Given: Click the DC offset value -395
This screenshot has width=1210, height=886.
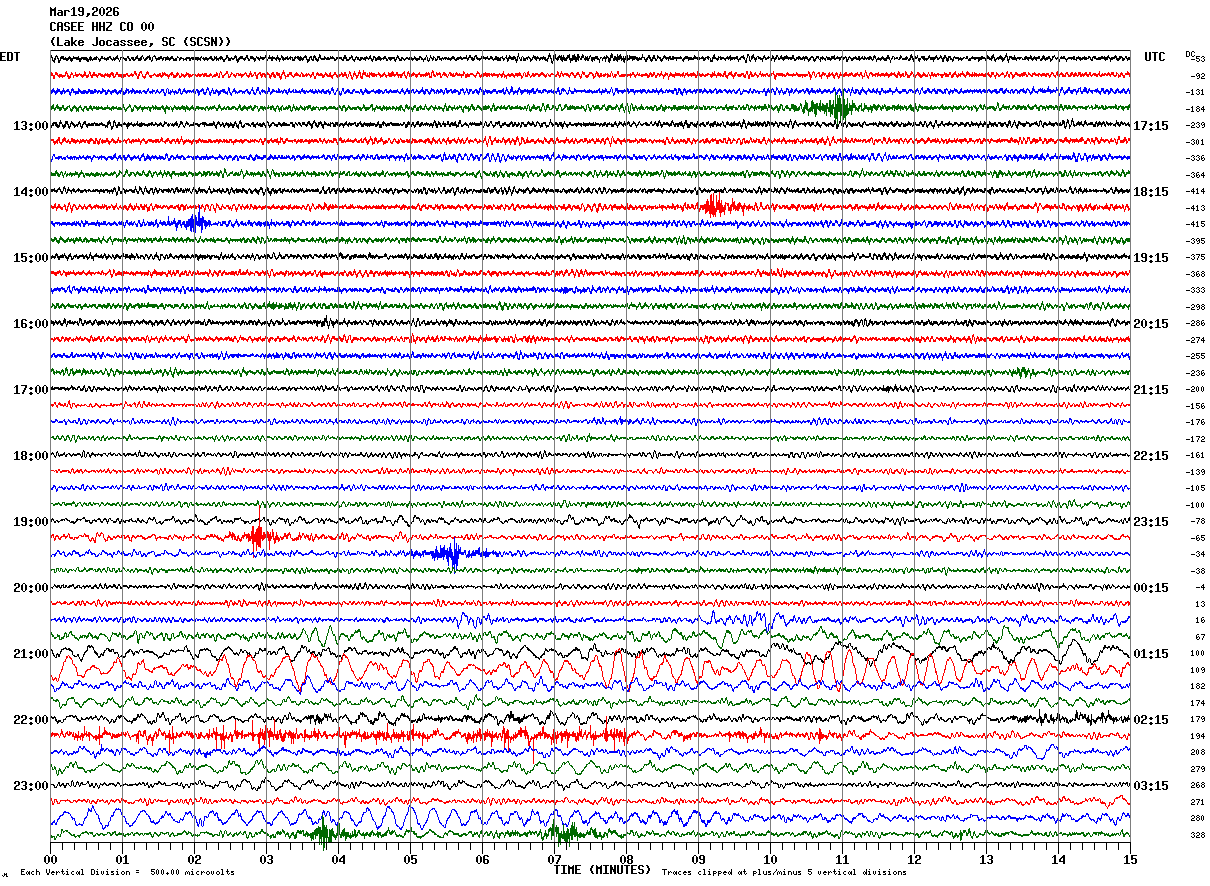Looking at the screenshot, I should click(1195, 241).
